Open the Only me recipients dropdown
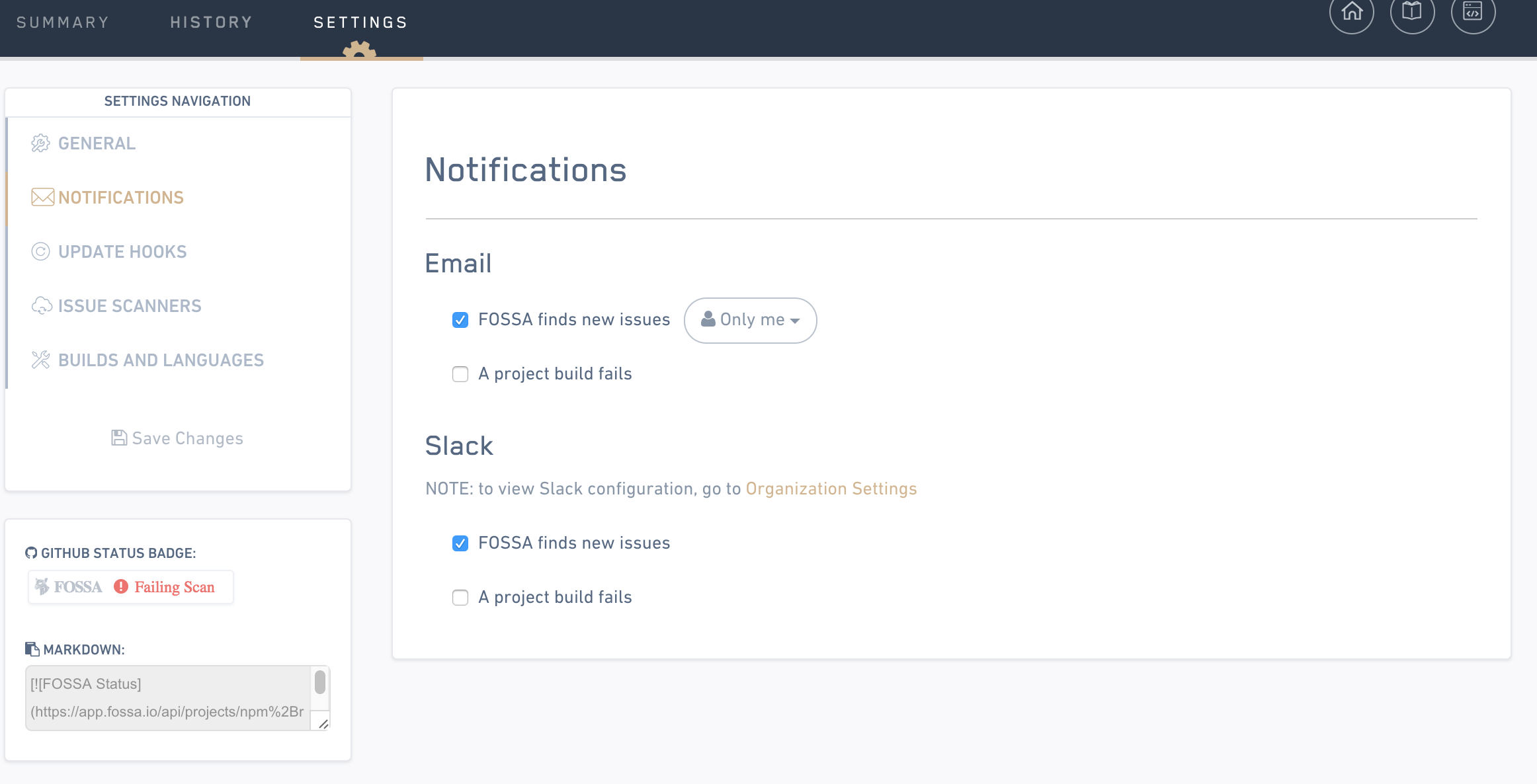This screenshot has height=784, width=1537. (x=750, y=320)
